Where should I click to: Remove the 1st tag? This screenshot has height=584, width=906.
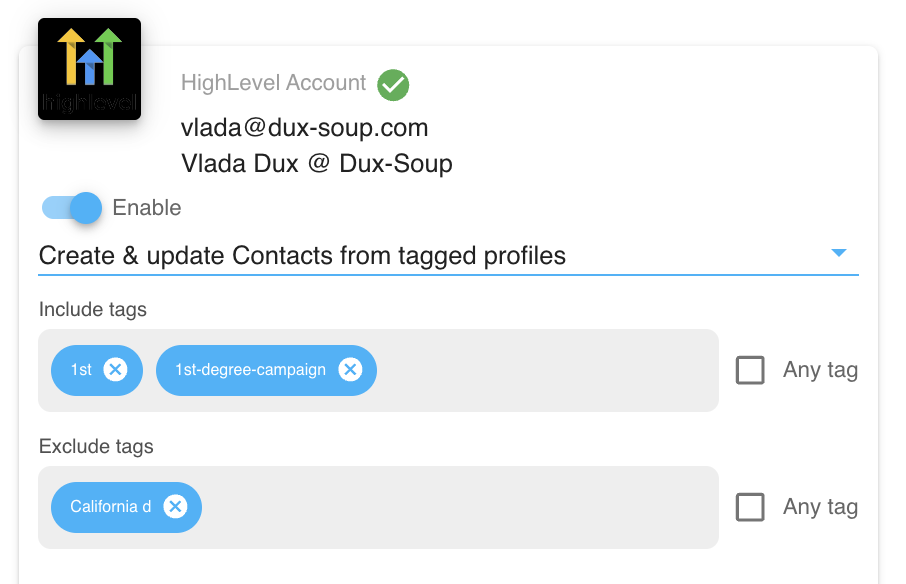point(116,370)
